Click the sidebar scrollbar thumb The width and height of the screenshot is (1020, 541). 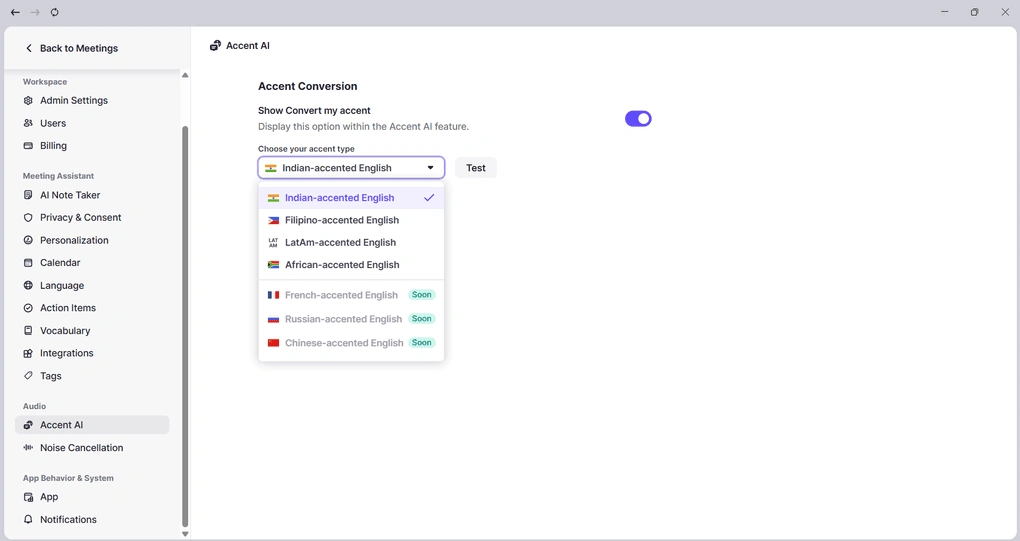pyautogui.click(x=185, y=325)
